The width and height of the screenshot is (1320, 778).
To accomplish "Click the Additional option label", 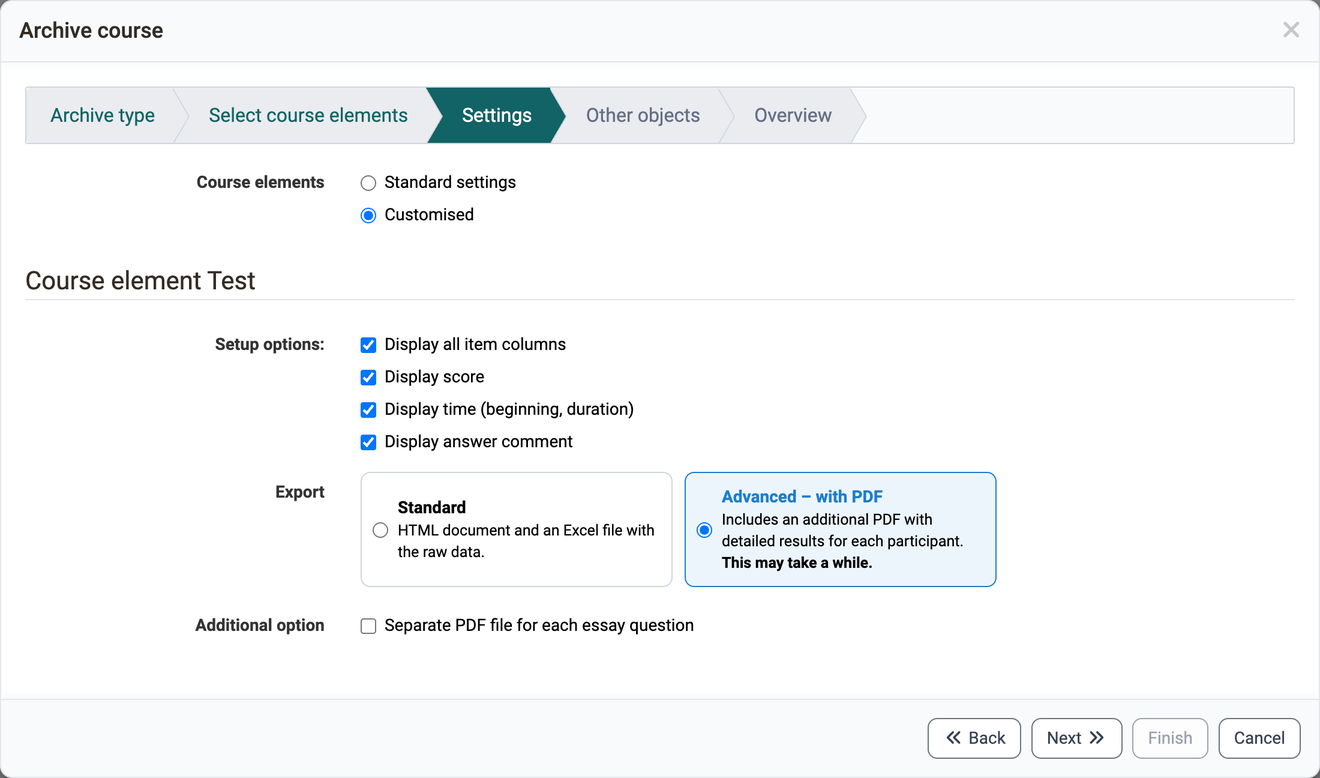I will pyautogui.click(x=260, y=625).
